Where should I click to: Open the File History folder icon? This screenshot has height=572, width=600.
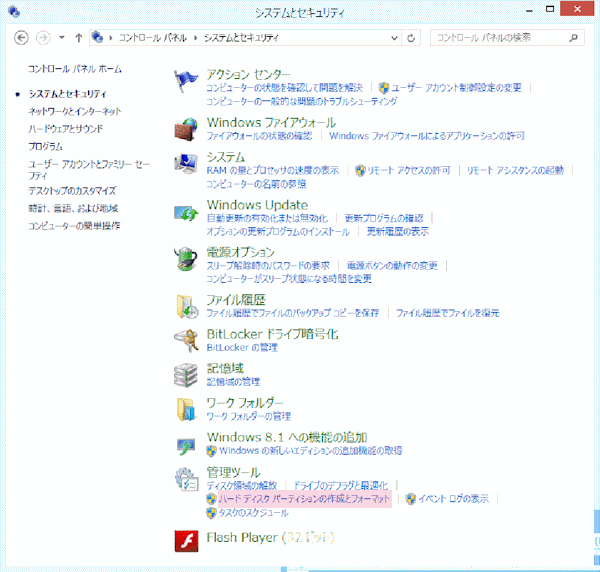coord(187,306)
